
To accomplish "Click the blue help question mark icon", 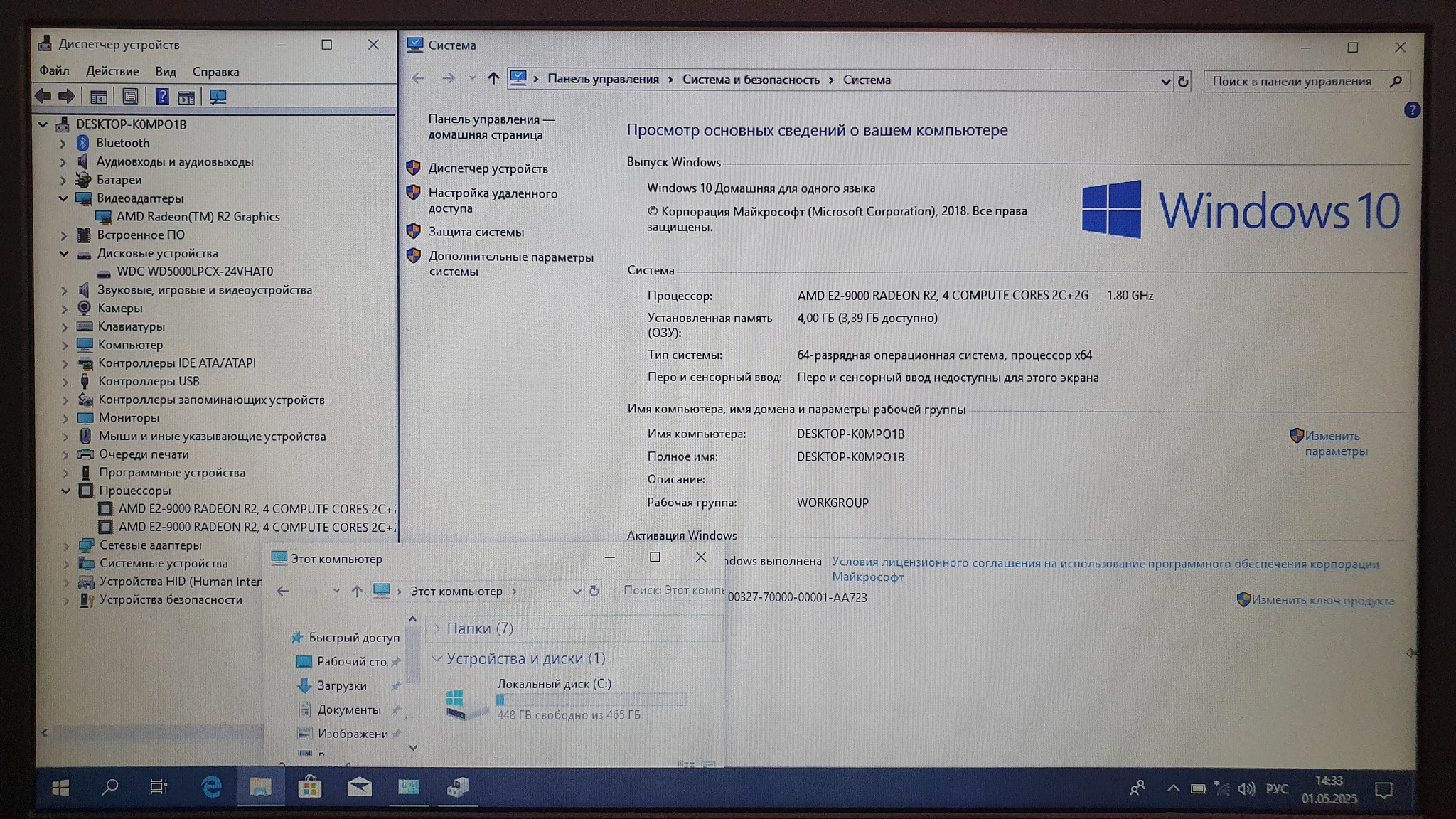I will pos(1412,110).
